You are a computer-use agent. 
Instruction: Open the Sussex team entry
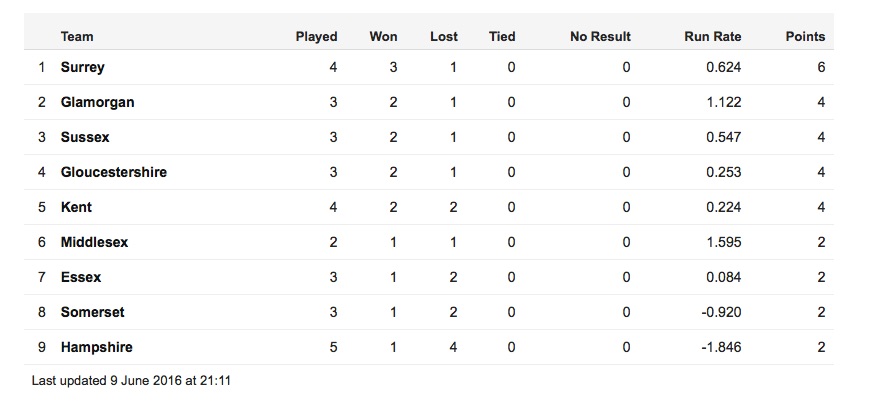85,137
